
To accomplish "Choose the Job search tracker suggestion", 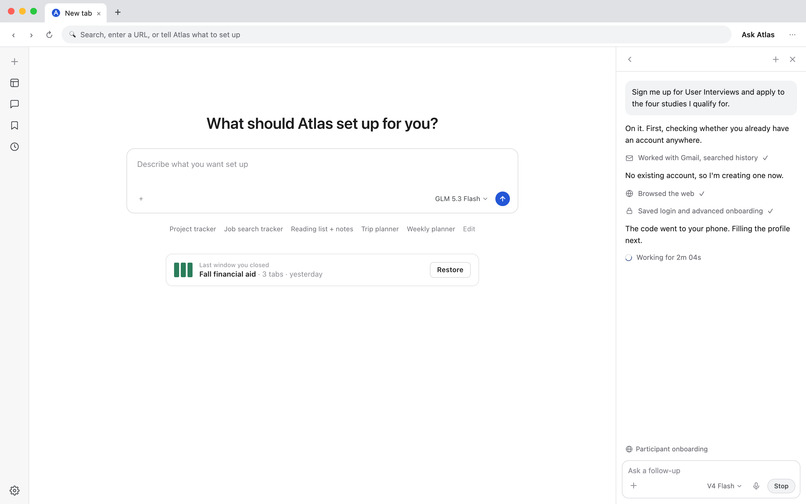I will point(253,229).
